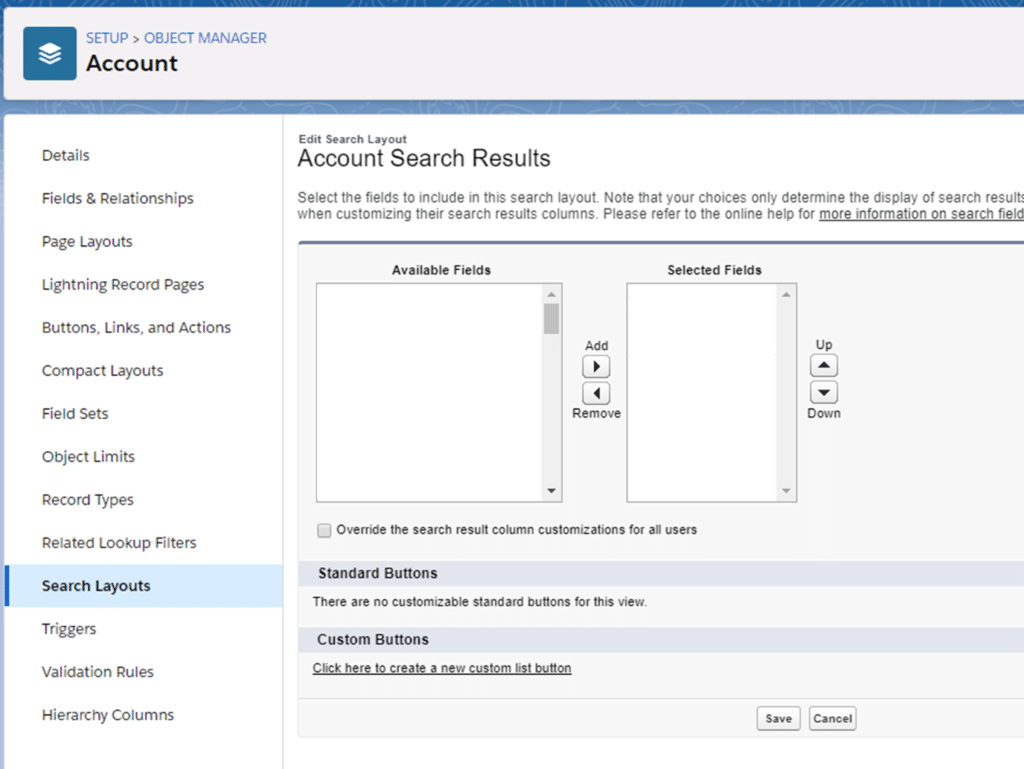Screen dimensions: 1024x769
Task: Open Fields & Relationships section
Action: click(x=118, y=198)
